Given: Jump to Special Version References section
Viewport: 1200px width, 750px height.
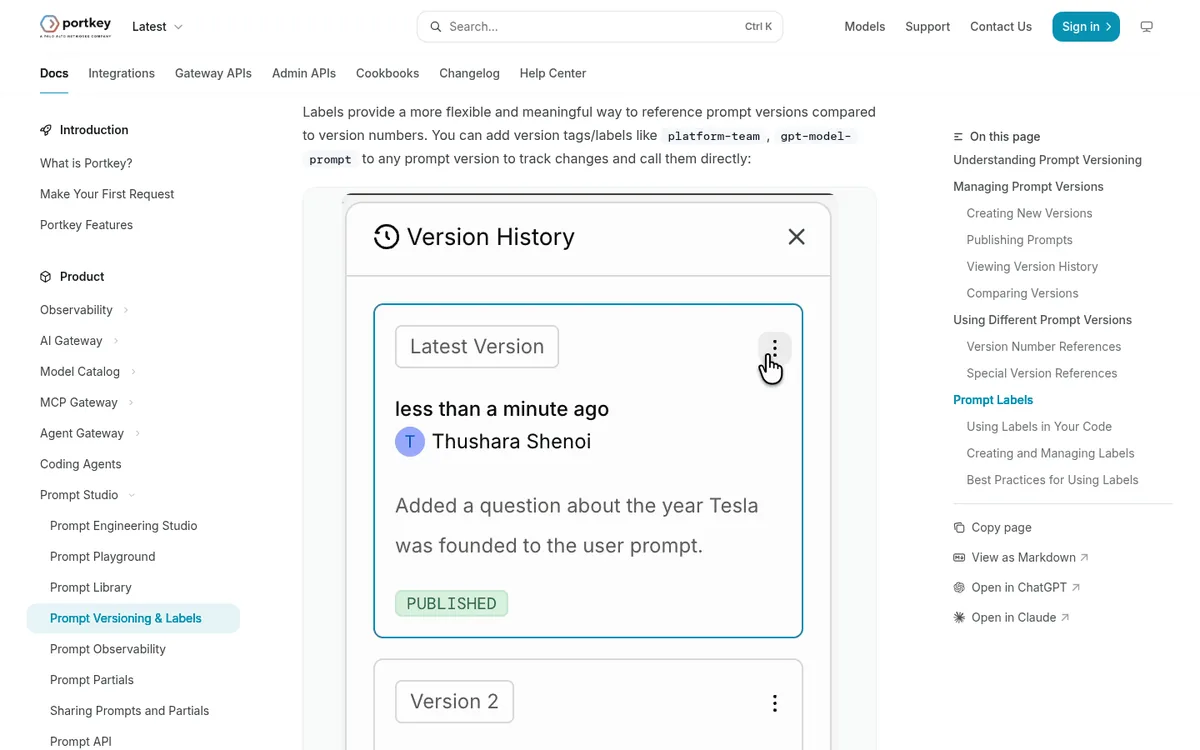Looking at the screenshot, I should pyautogui.click(x=1042, y=373).
